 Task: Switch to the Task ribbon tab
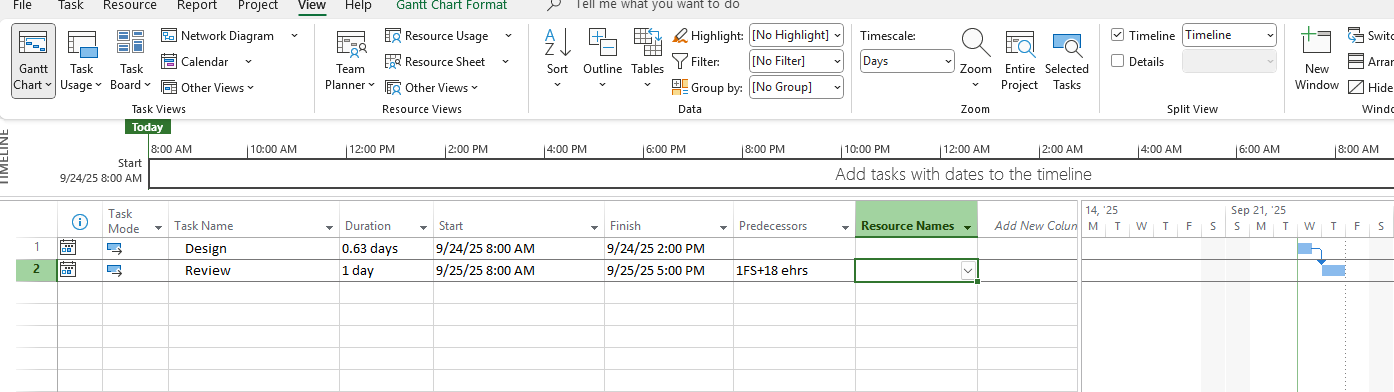[x=71, y=5]
